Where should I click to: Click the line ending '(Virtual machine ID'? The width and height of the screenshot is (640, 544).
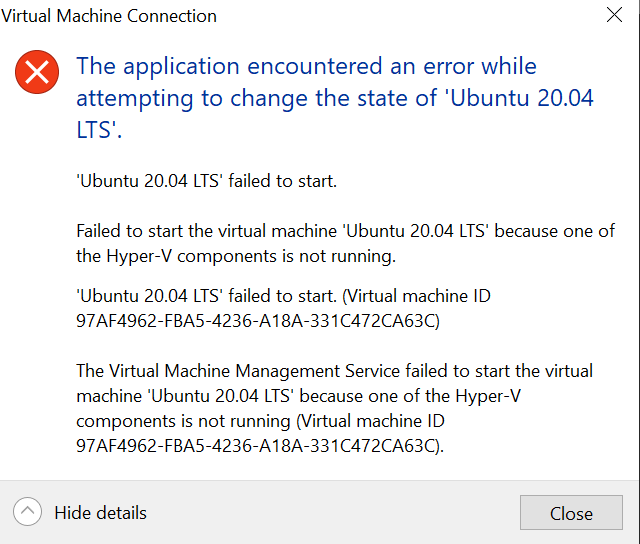click(283, 296)
